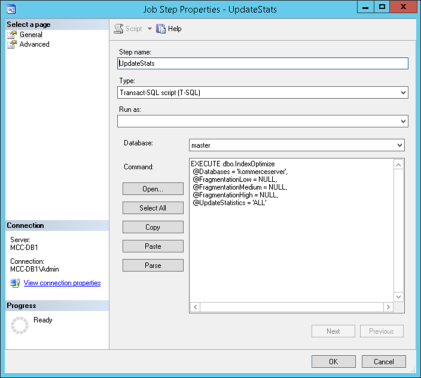Viewport: 421px width, 378px height.
Task: Switch to the General page
Action: pos(31,35)
